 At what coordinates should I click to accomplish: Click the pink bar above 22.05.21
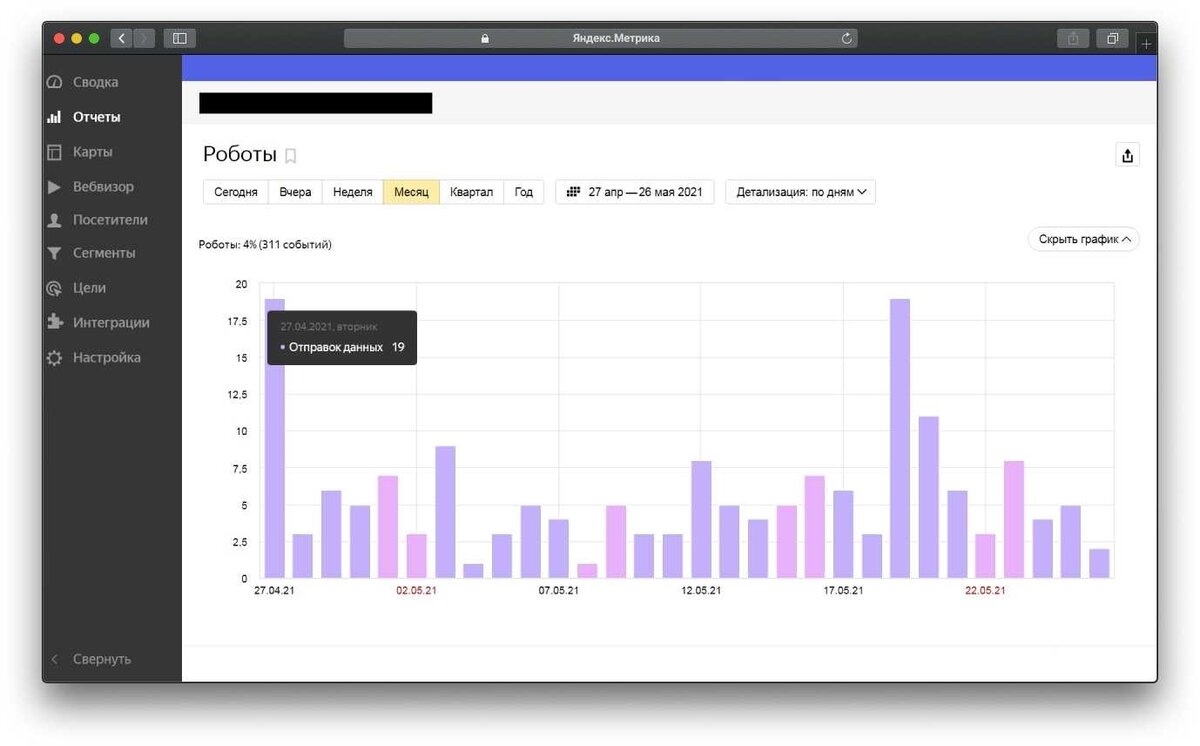tap(985, 556)
